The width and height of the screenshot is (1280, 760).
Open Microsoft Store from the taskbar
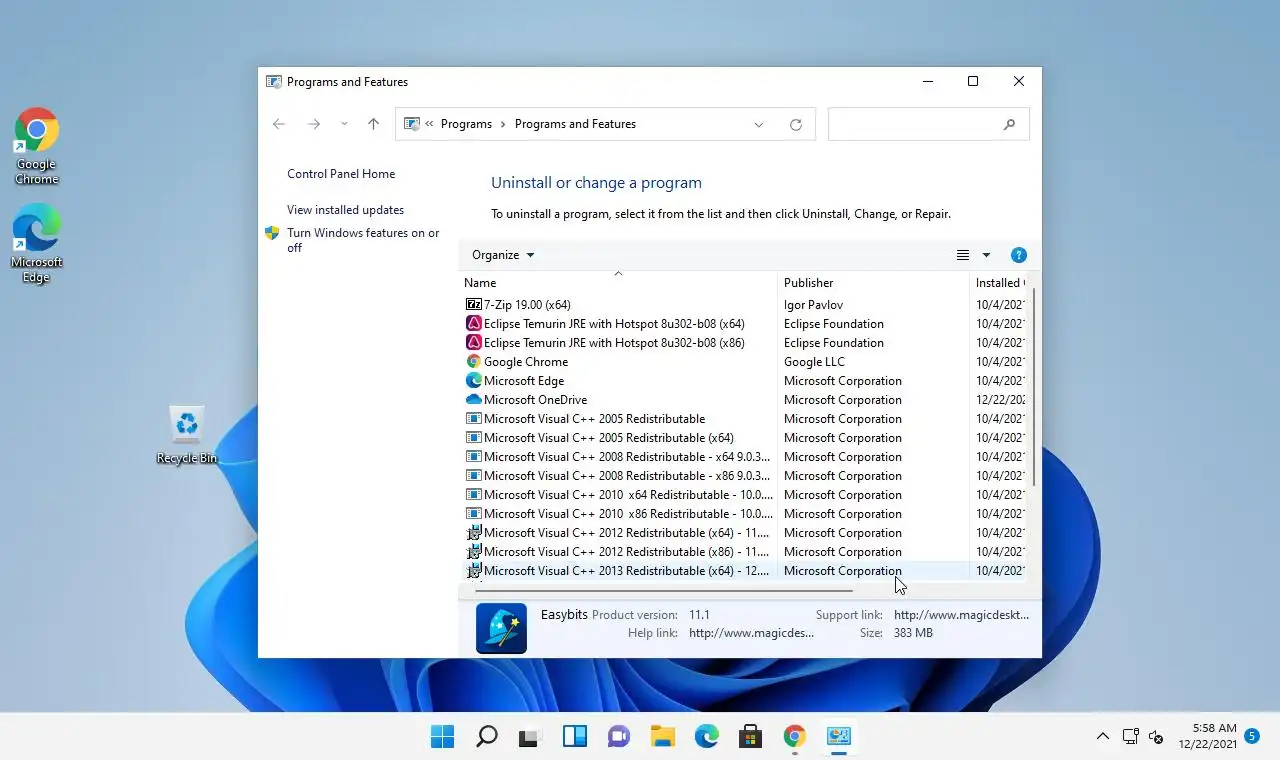click(751, 737)
